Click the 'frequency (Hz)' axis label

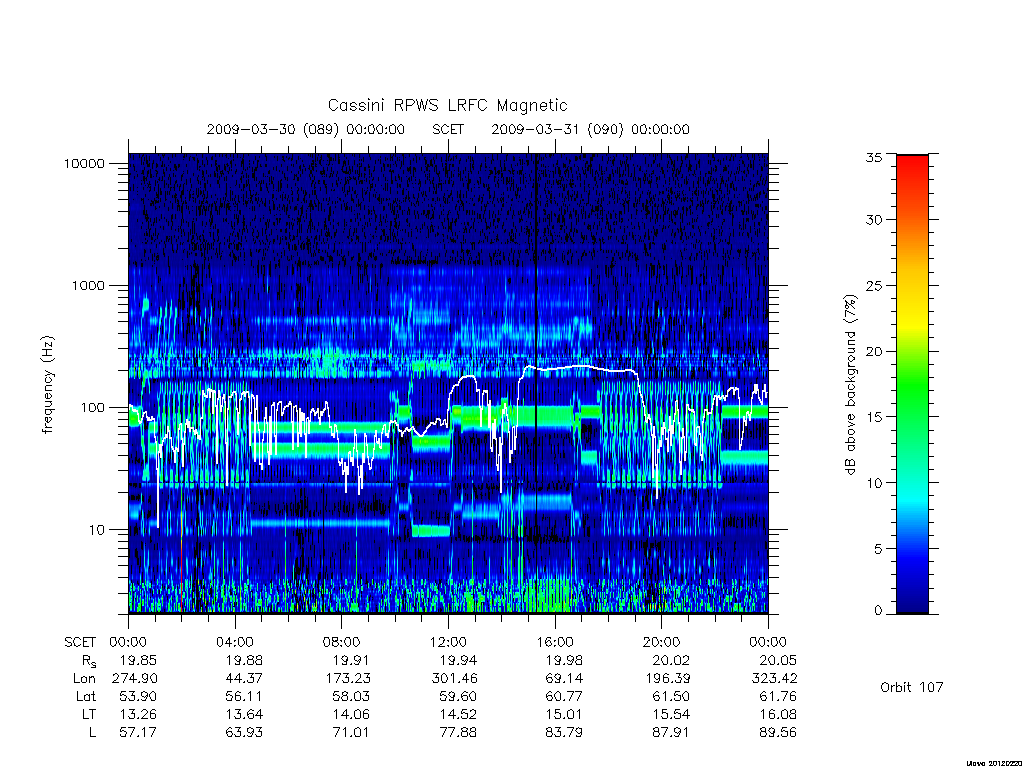[48, 385]
